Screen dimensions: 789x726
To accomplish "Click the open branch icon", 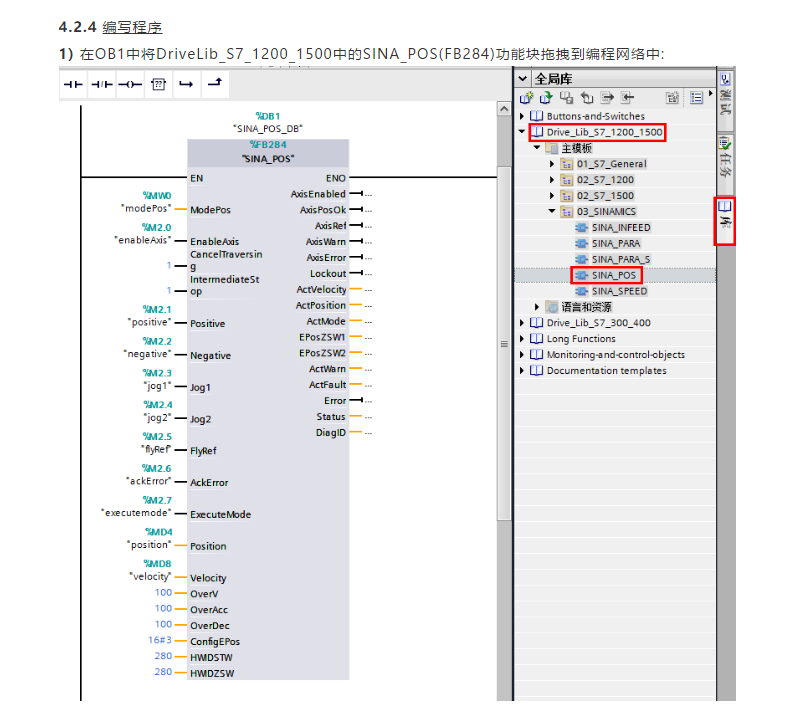I will pyautogui.click(x=185, y=85).
